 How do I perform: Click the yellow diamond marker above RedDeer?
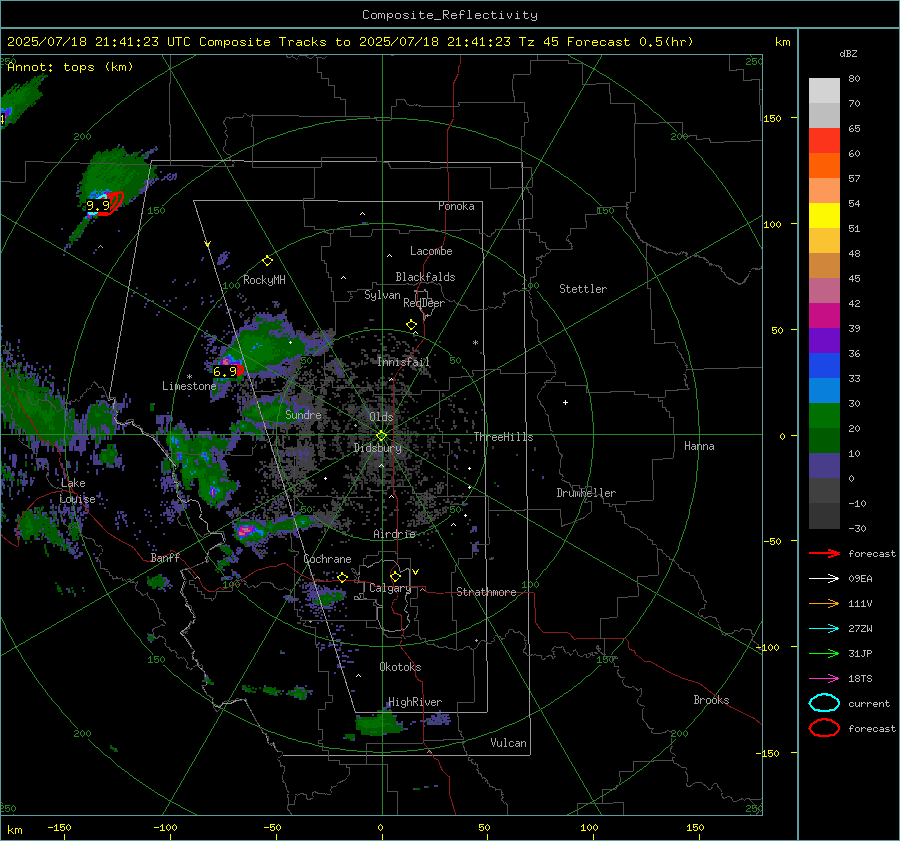pyautogui.click(x=411, y=325)
